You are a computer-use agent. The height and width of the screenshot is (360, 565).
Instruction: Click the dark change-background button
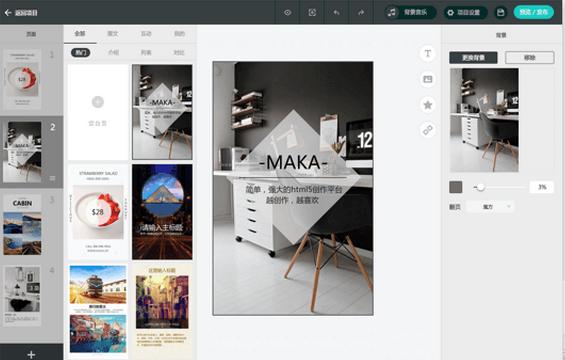pos(473,58)
